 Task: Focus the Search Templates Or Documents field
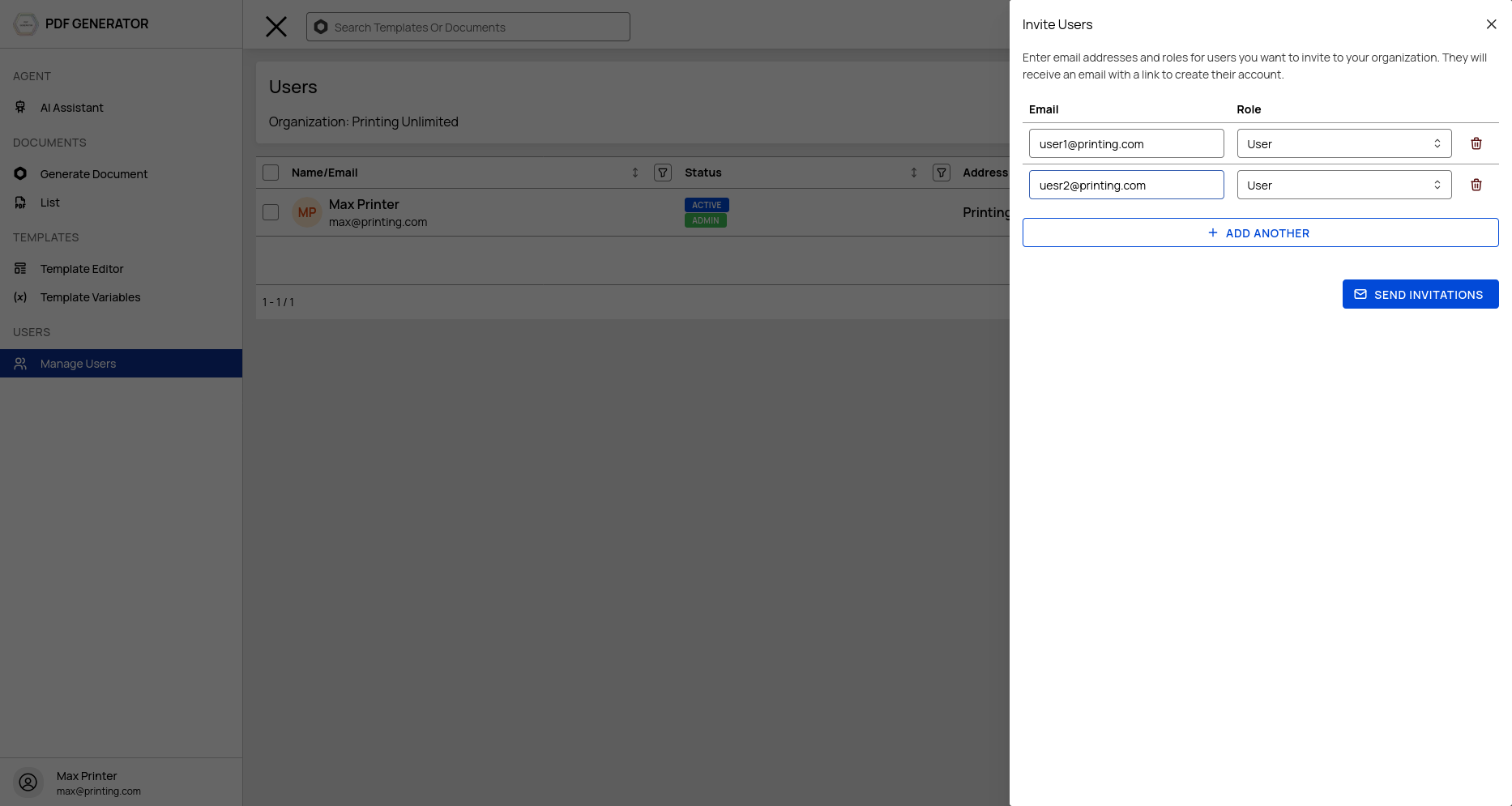(x=468, y=27)
